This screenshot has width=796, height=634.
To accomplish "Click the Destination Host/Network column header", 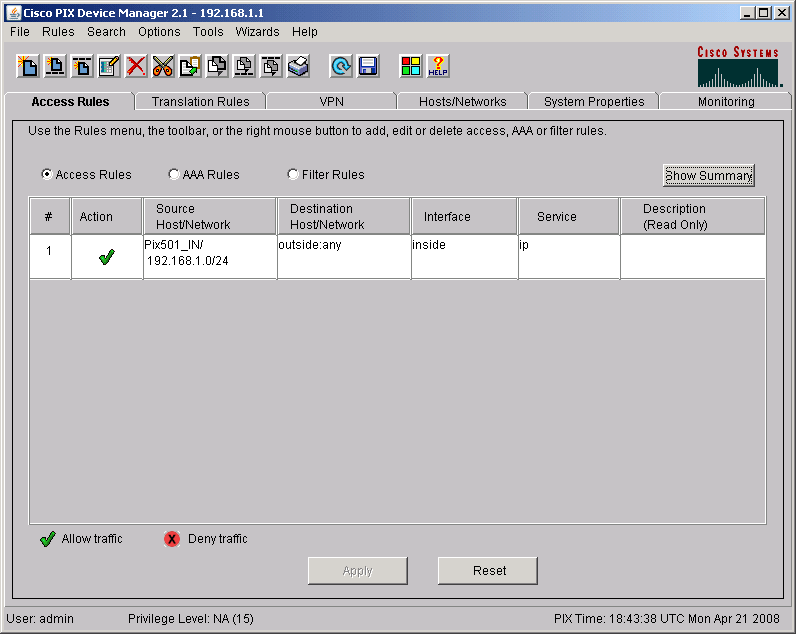I will click(344, 216).
